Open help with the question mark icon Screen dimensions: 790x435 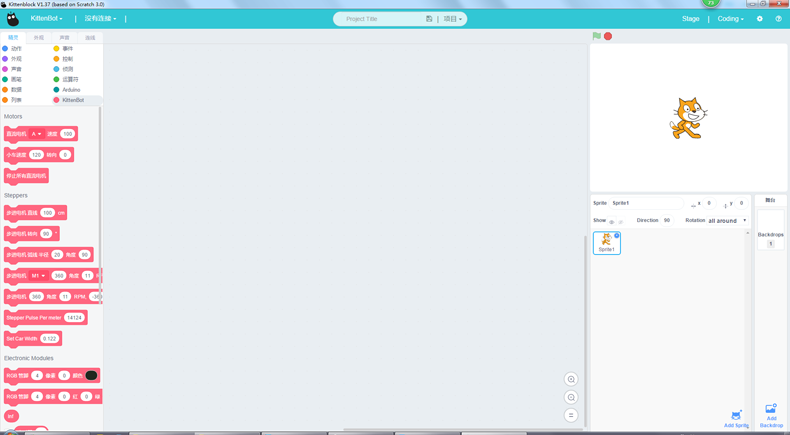[x=778, y=19]
